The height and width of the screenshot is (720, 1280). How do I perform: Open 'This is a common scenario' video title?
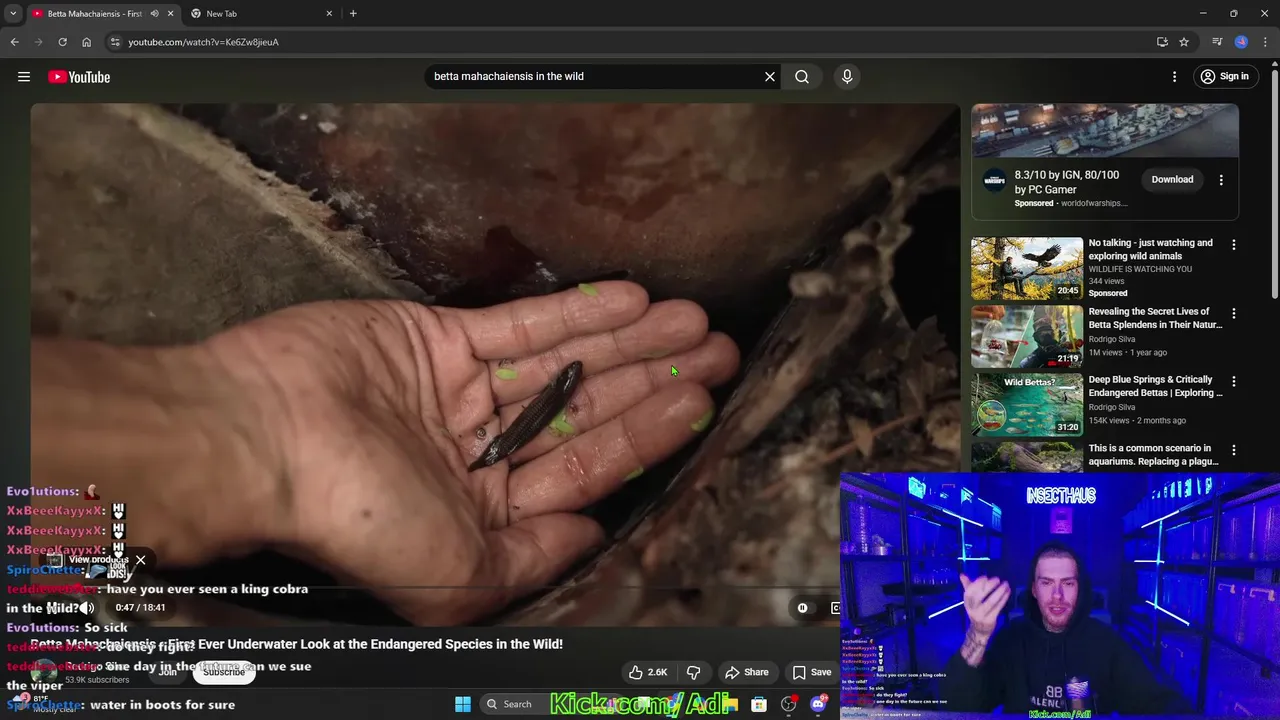(x=1153, y=455)
